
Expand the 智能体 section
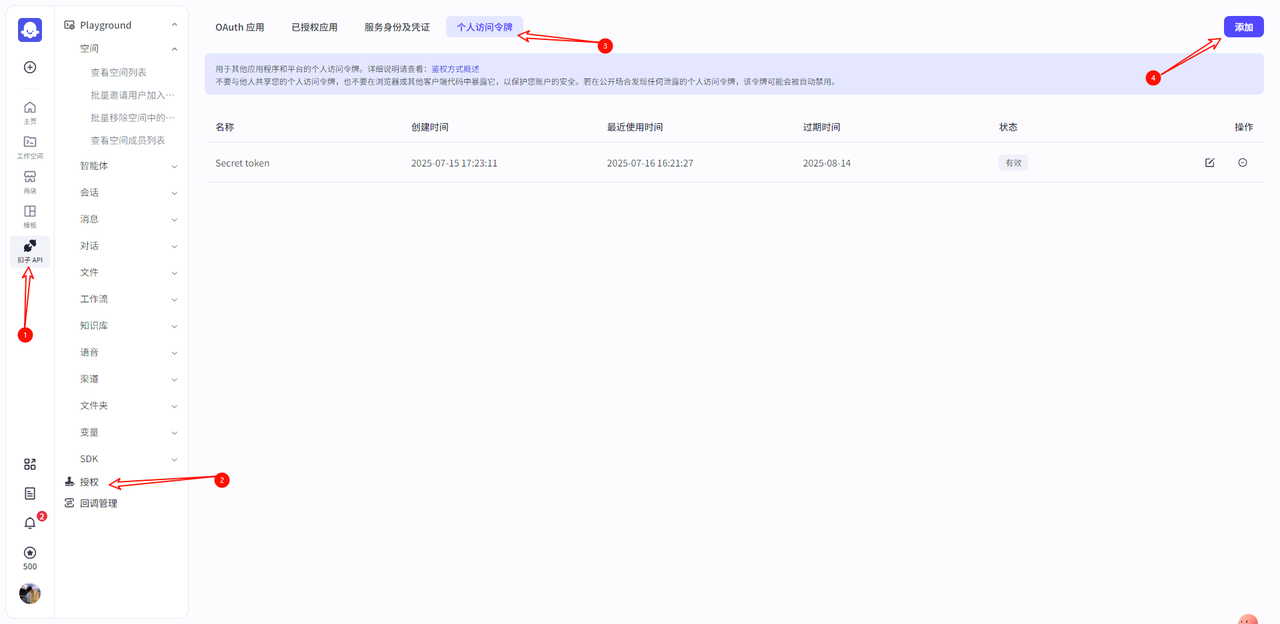tap(174, 166)
